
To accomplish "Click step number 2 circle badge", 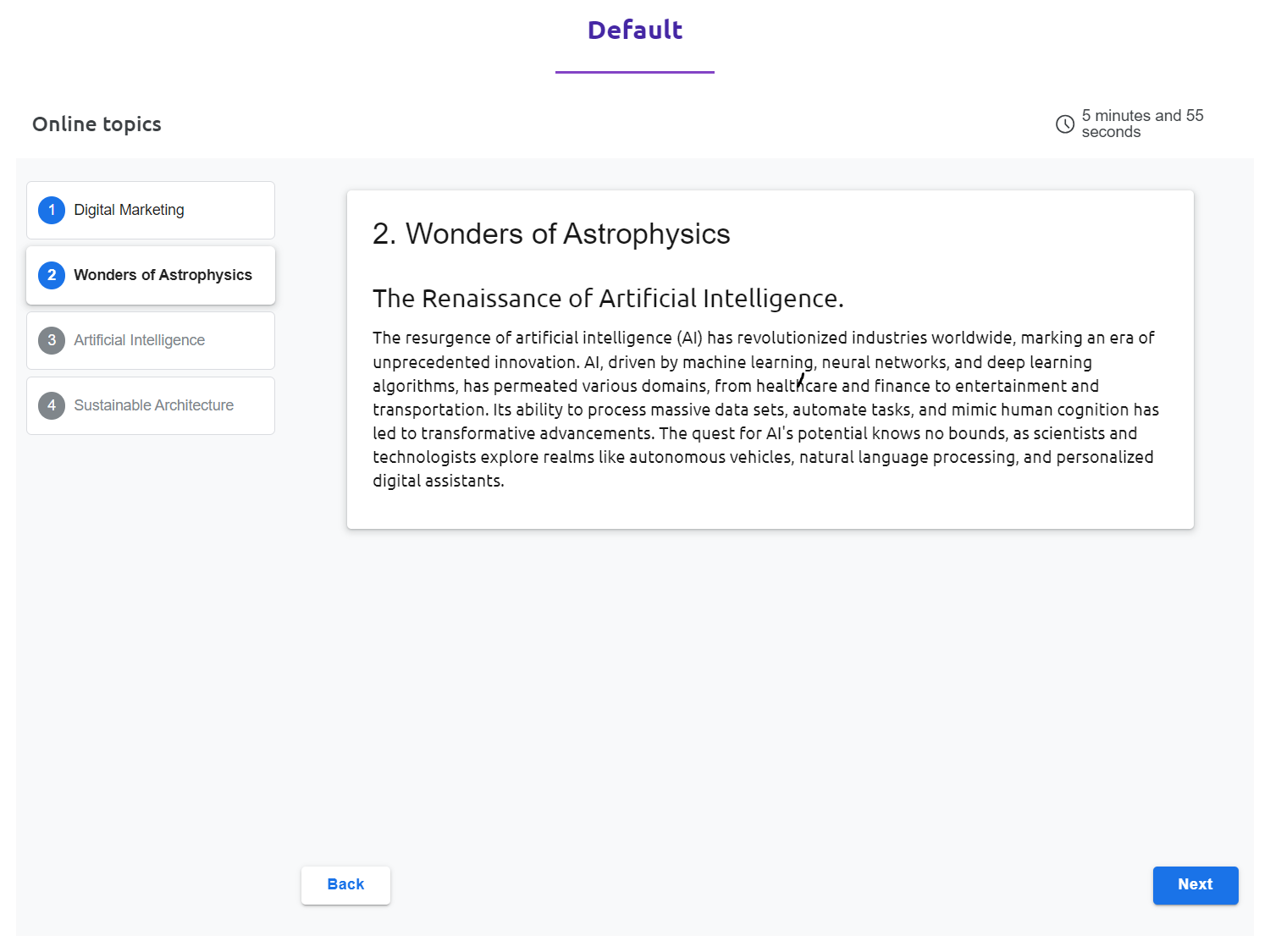I will [x=52, y=275].
